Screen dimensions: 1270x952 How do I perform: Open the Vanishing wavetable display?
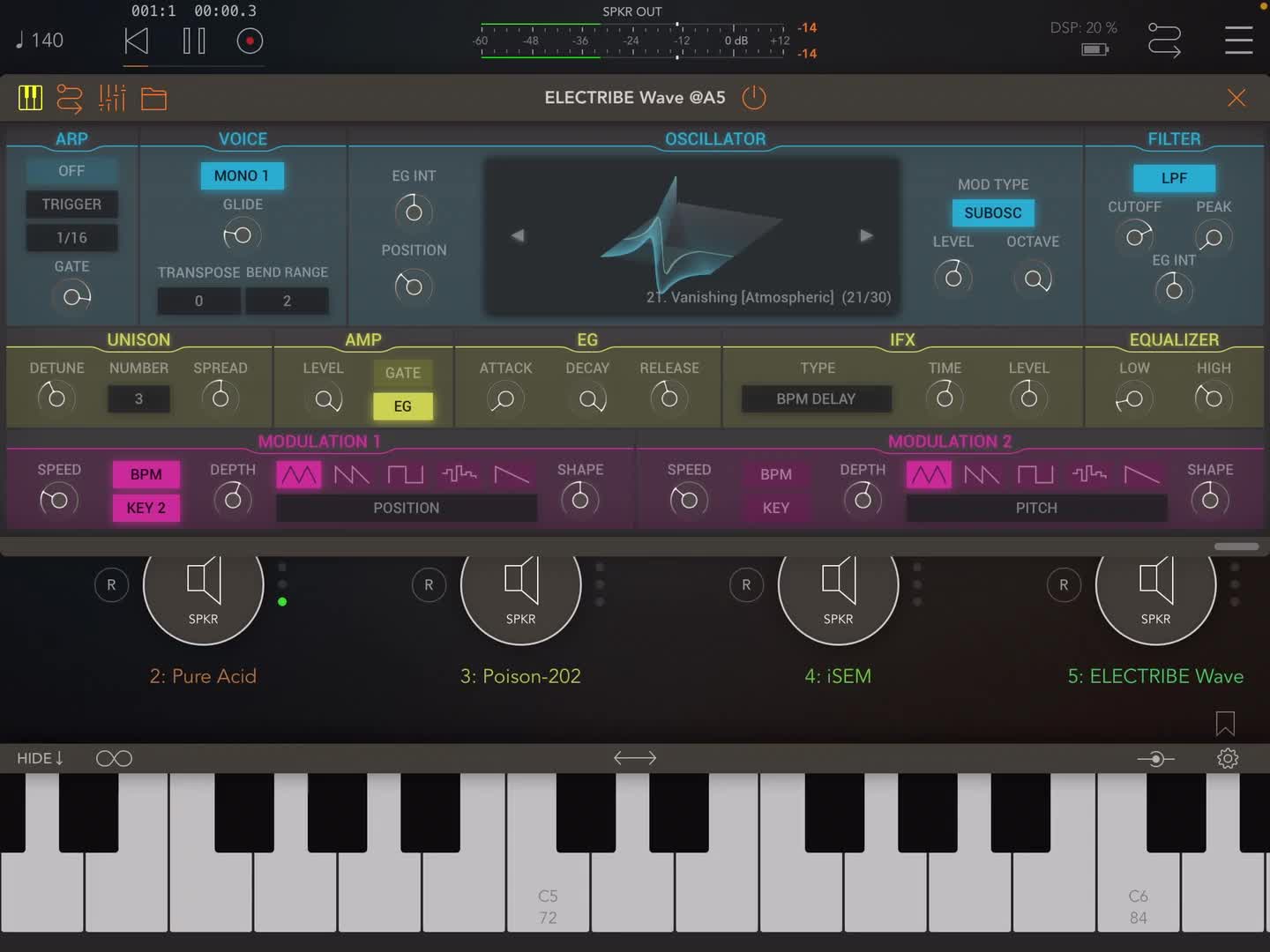coord(692,236)
